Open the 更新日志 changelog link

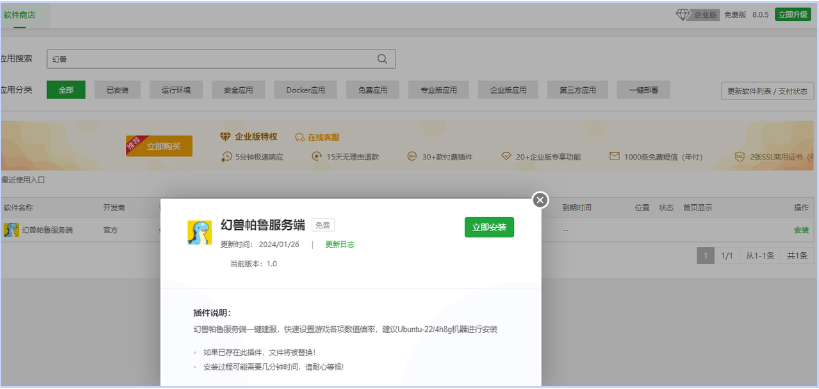coord(340,244)
